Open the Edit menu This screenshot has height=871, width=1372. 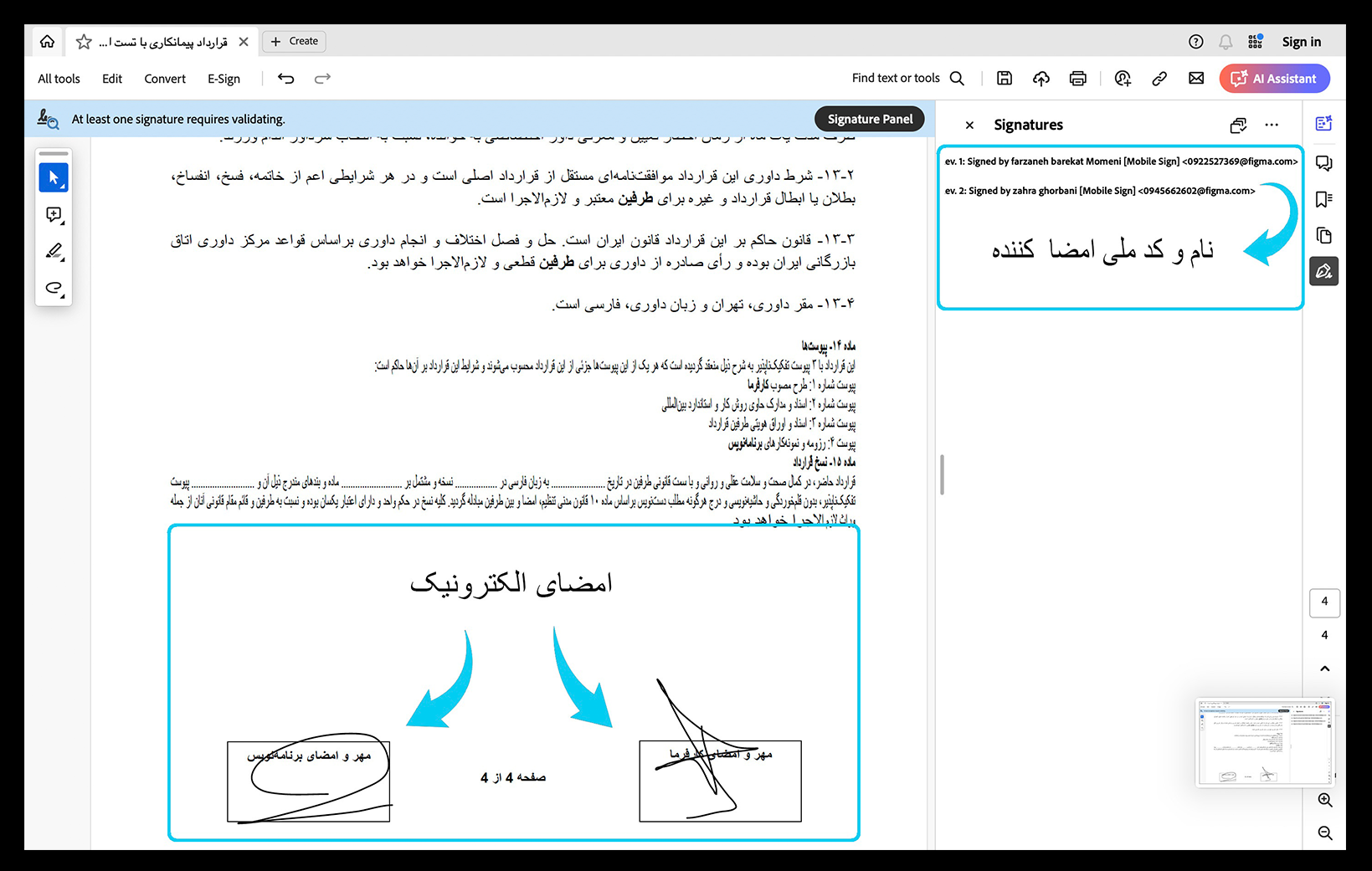click(x=112, y=79)
